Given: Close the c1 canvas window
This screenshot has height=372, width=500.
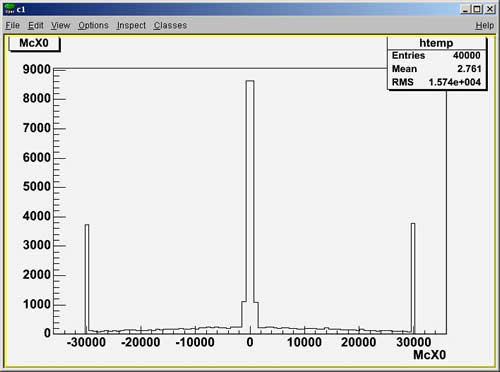Looking at the screenshot, I should (x=490, y=9).
